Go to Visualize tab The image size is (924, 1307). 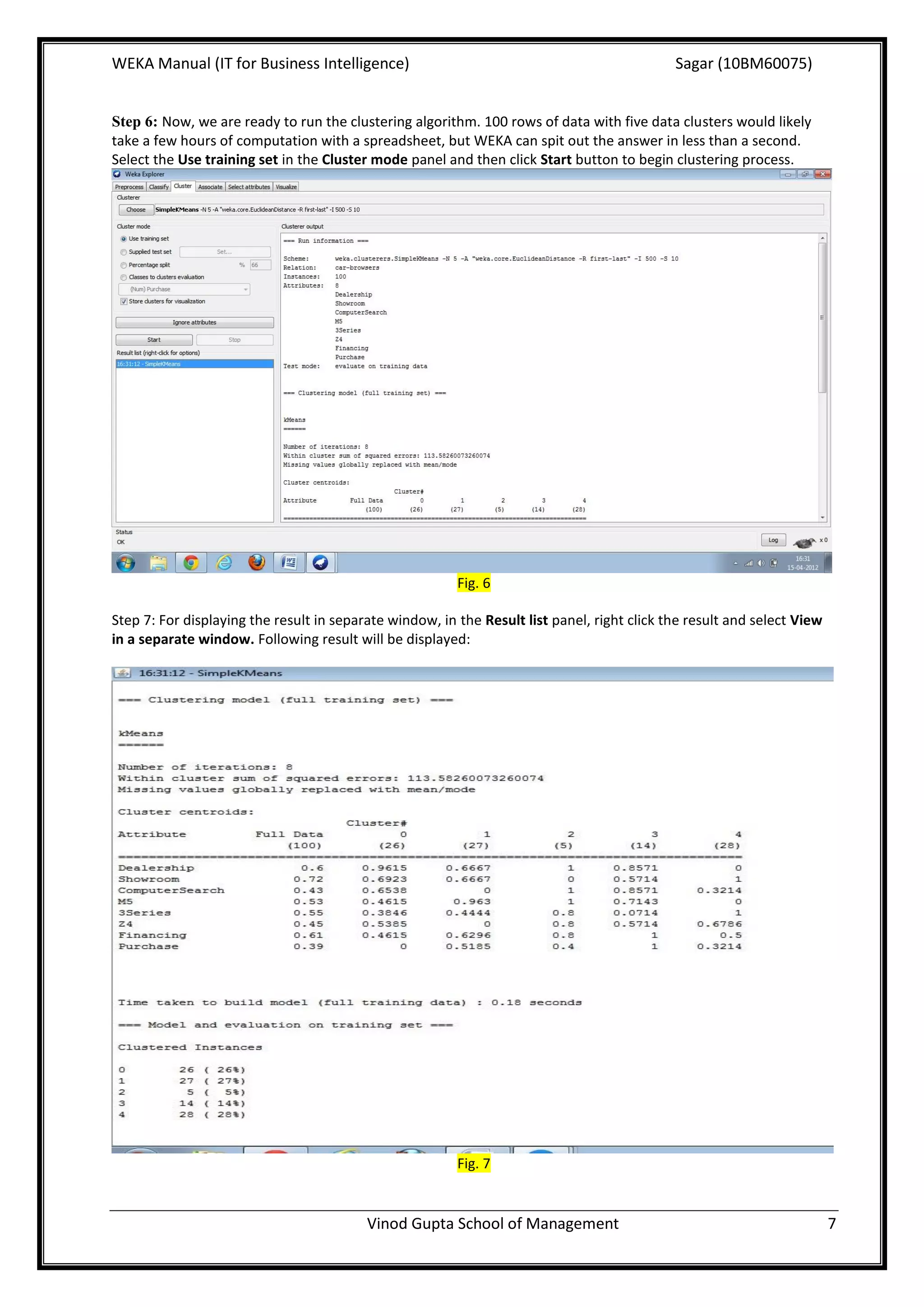(286, 187)
